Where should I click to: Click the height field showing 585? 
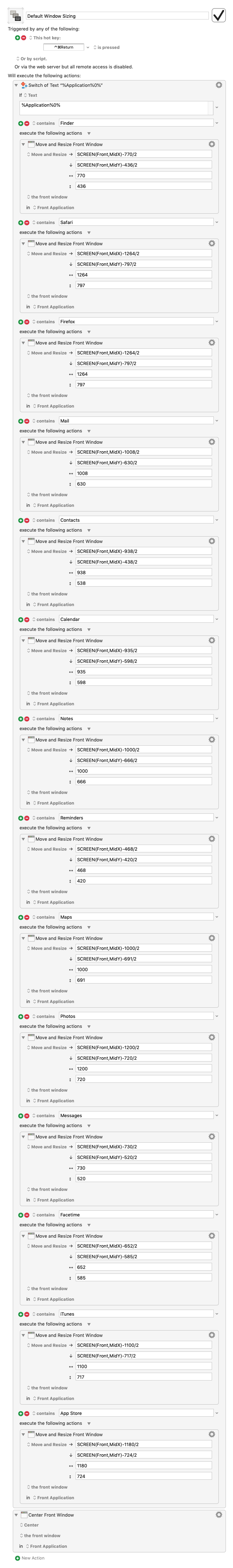[x=143, y=1278]
